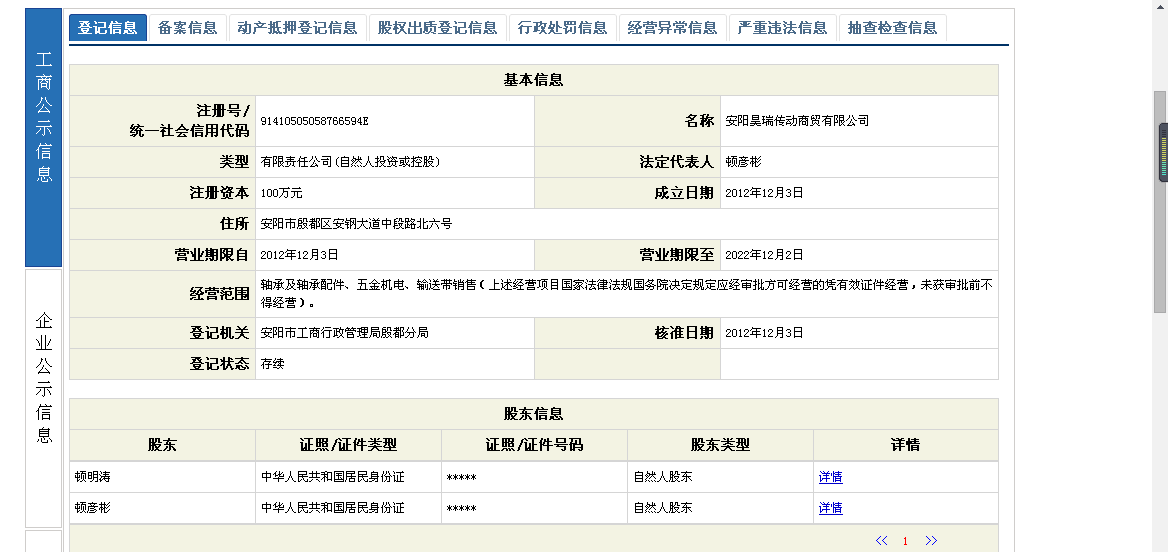Open 详情 link for shareholder 顿彦彬
Image resolution: width=1168 pixels, height=552 pixels.
pyautogui.click(x=830, y=508)
